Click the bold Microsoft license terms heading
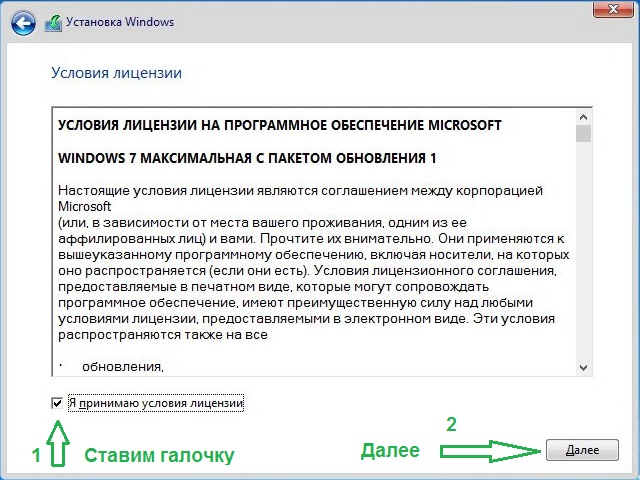640x480 pixels. pos(280,125)
